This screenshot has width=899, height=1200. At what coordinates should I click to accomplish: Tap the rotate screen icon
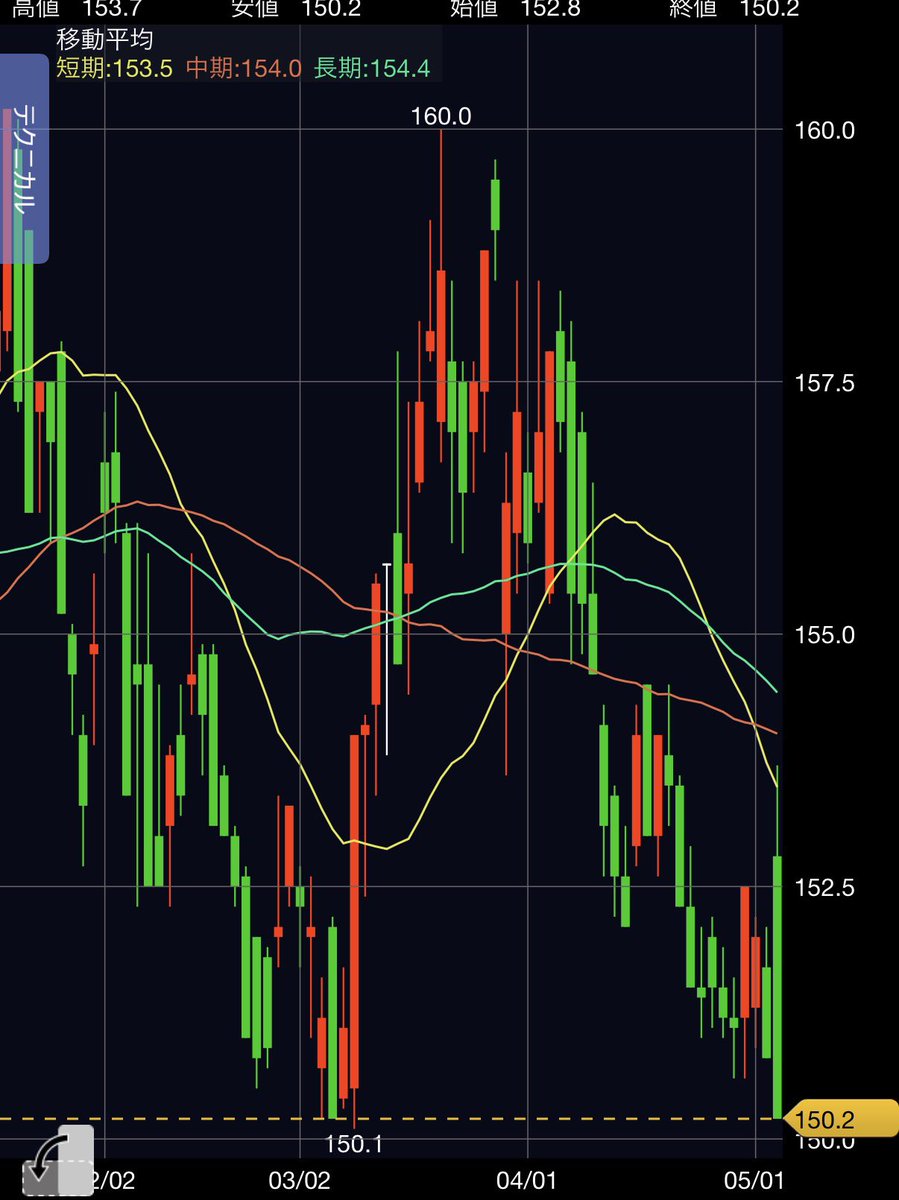click(x=58, y=1163)
